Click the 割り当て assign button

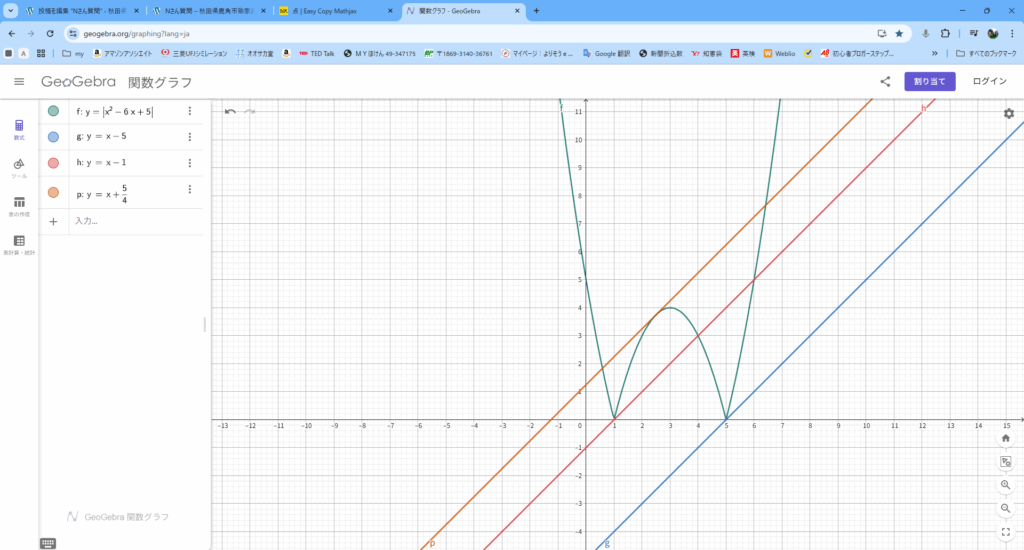point(929,82)
